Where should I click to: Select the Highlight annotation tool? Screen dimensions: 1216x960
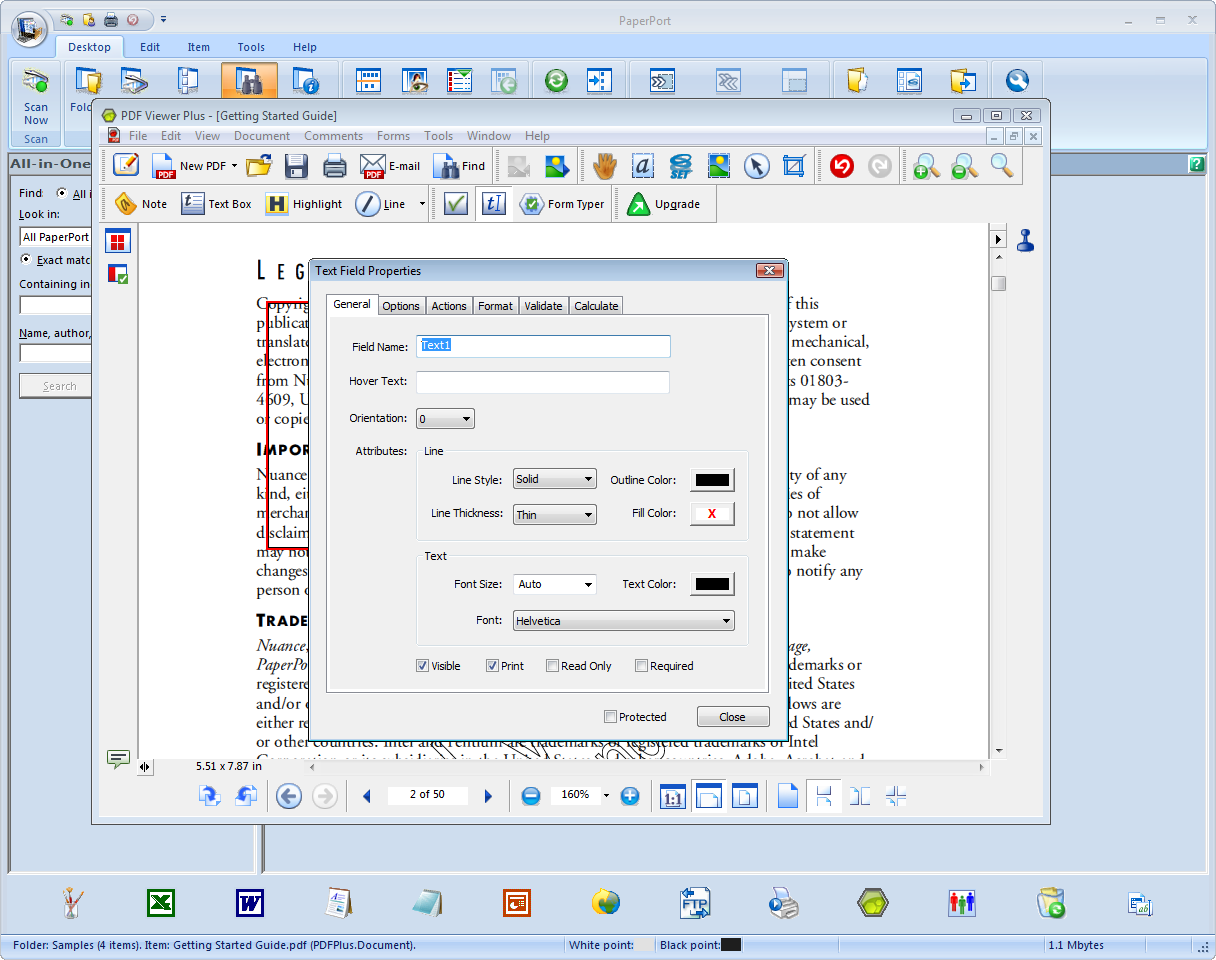(304, 204)
